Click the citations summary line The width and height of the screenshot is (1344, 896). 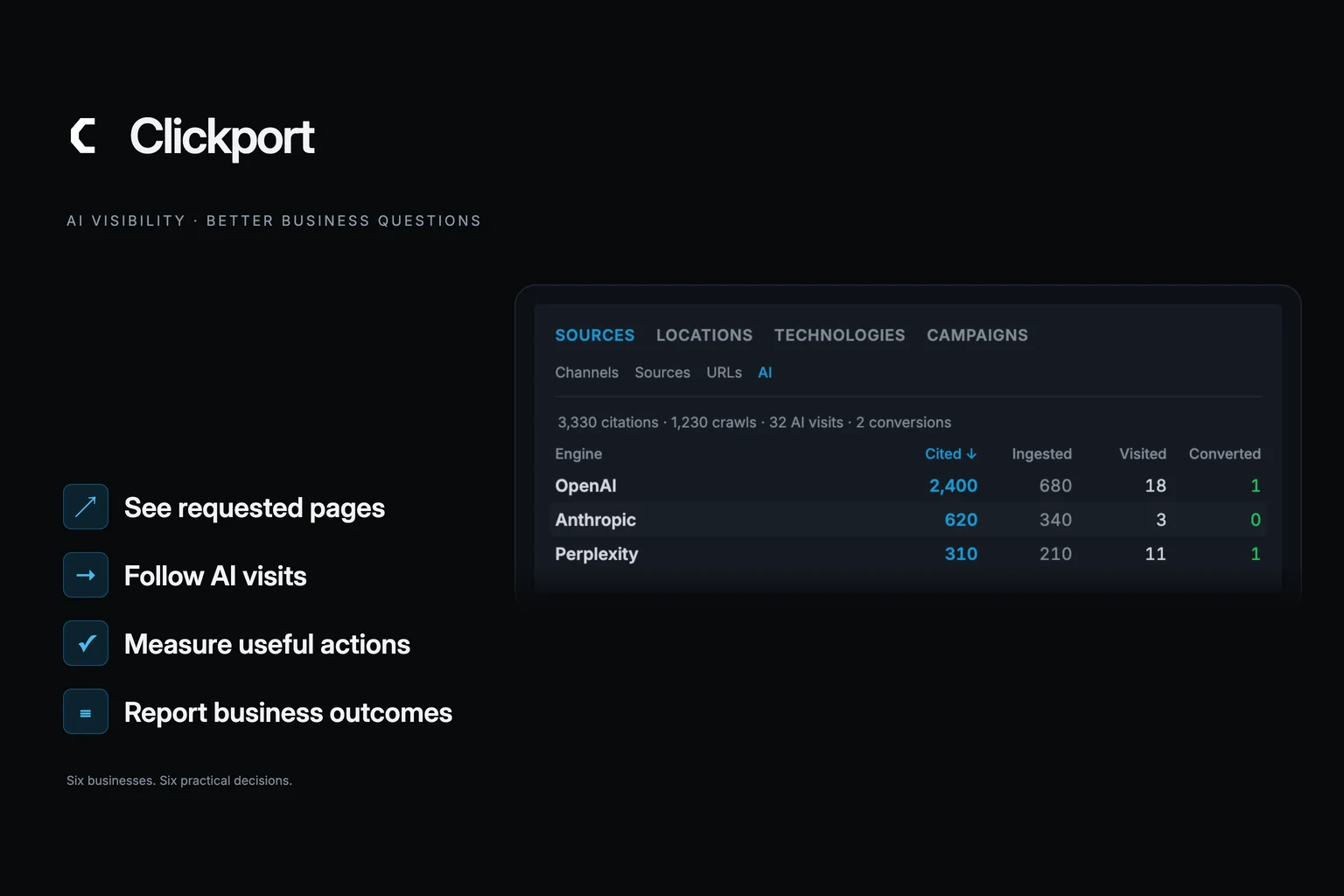pos(754,423)
